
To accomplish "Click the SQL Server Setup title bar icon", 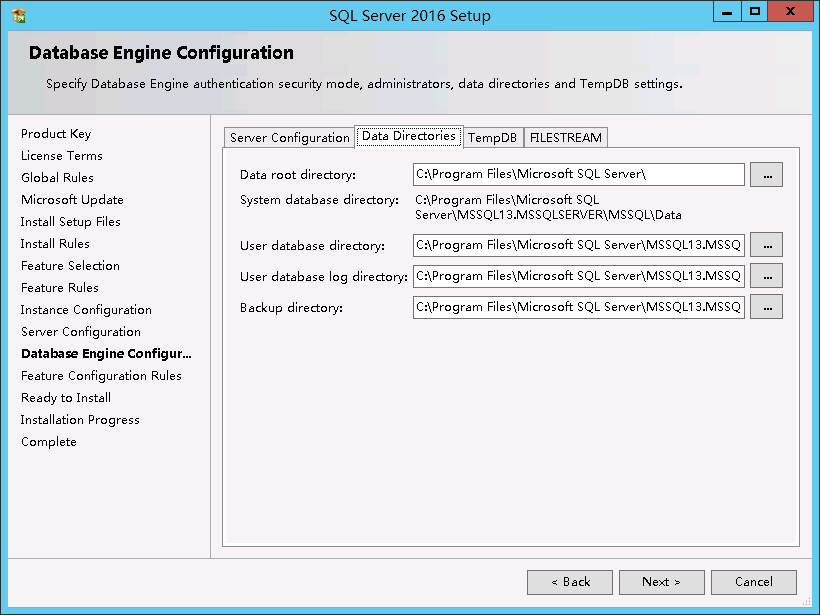I will coord(18,15).
